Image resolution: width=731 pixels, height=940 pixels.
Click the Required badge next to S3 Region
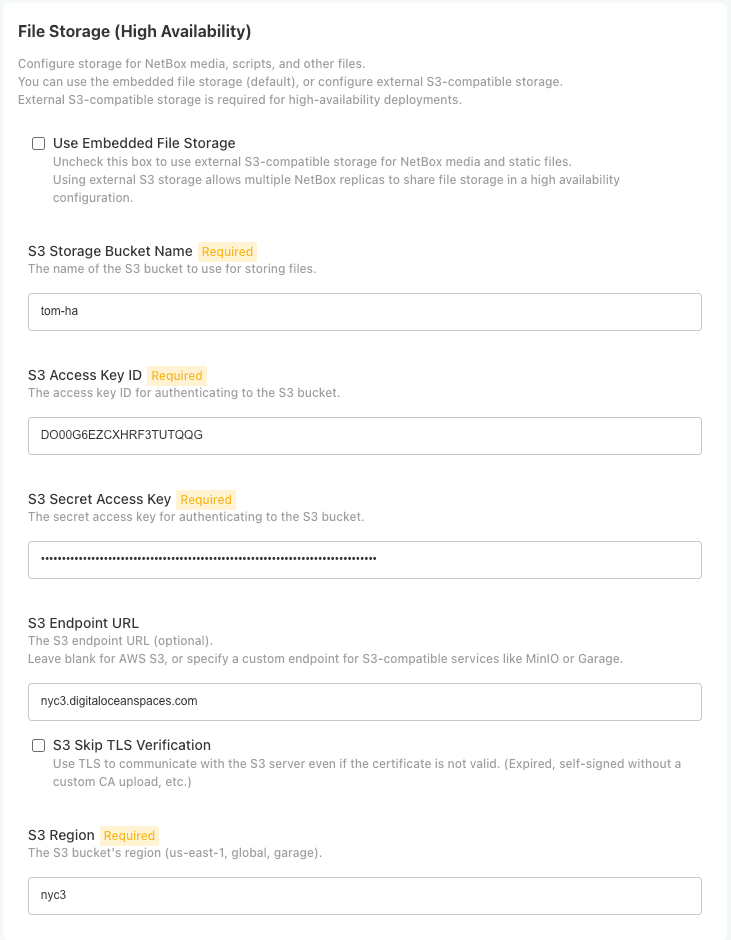coord(129,836)
